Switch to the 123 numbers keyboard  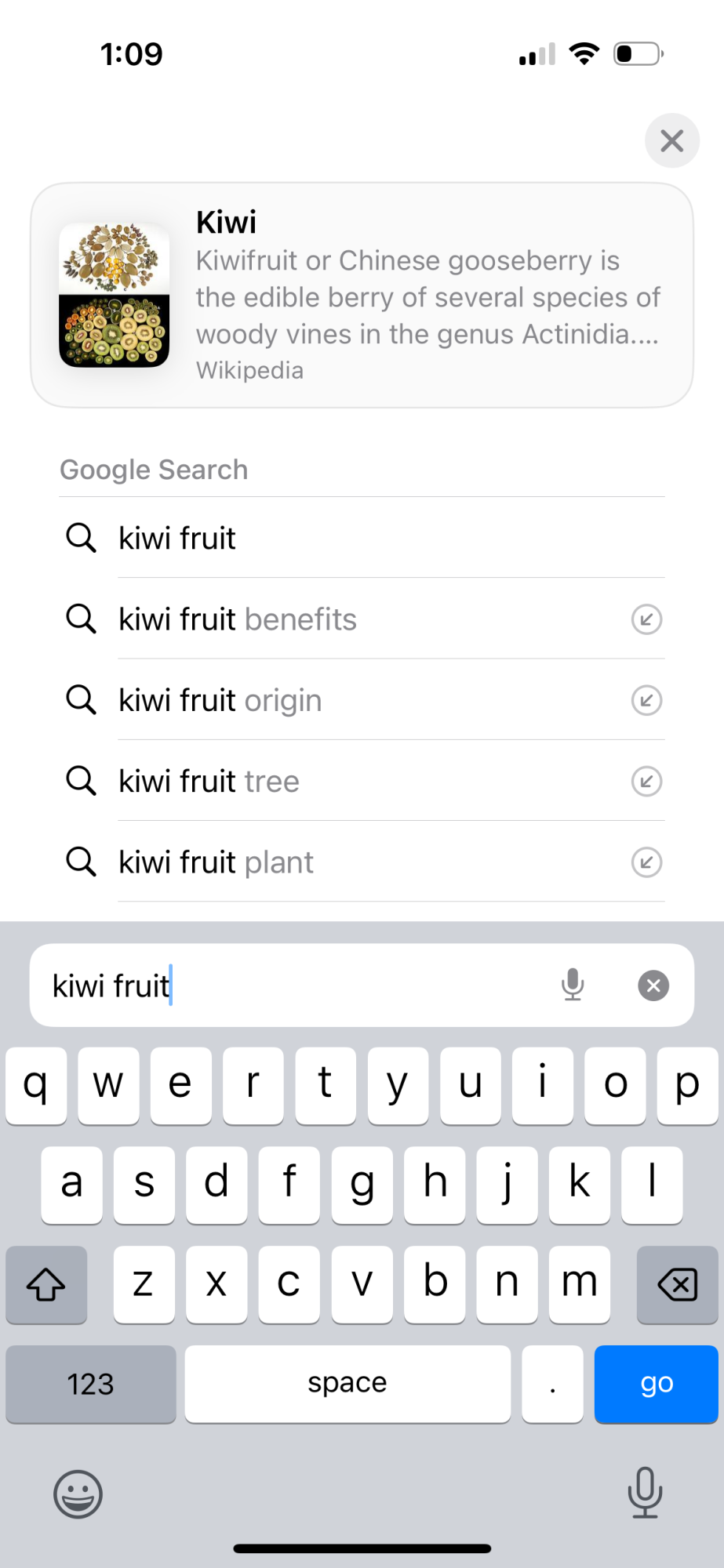click(91, 1384)
